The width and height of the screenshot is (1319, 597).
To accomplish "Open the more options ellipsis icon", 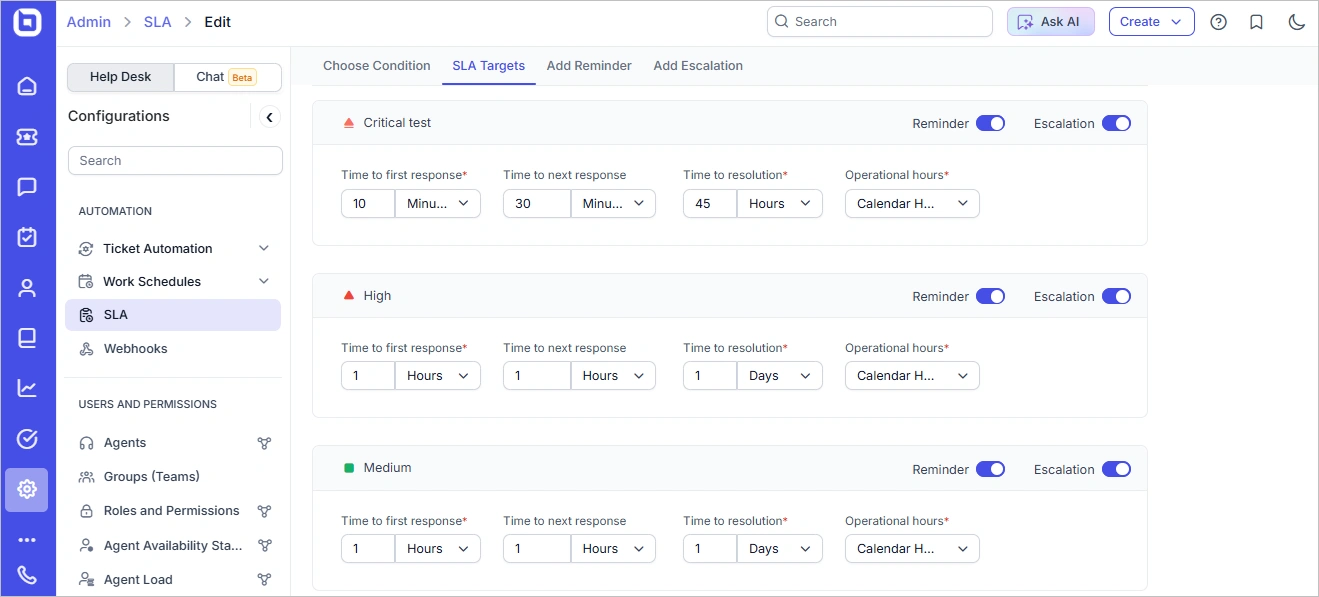I will 27,539.
